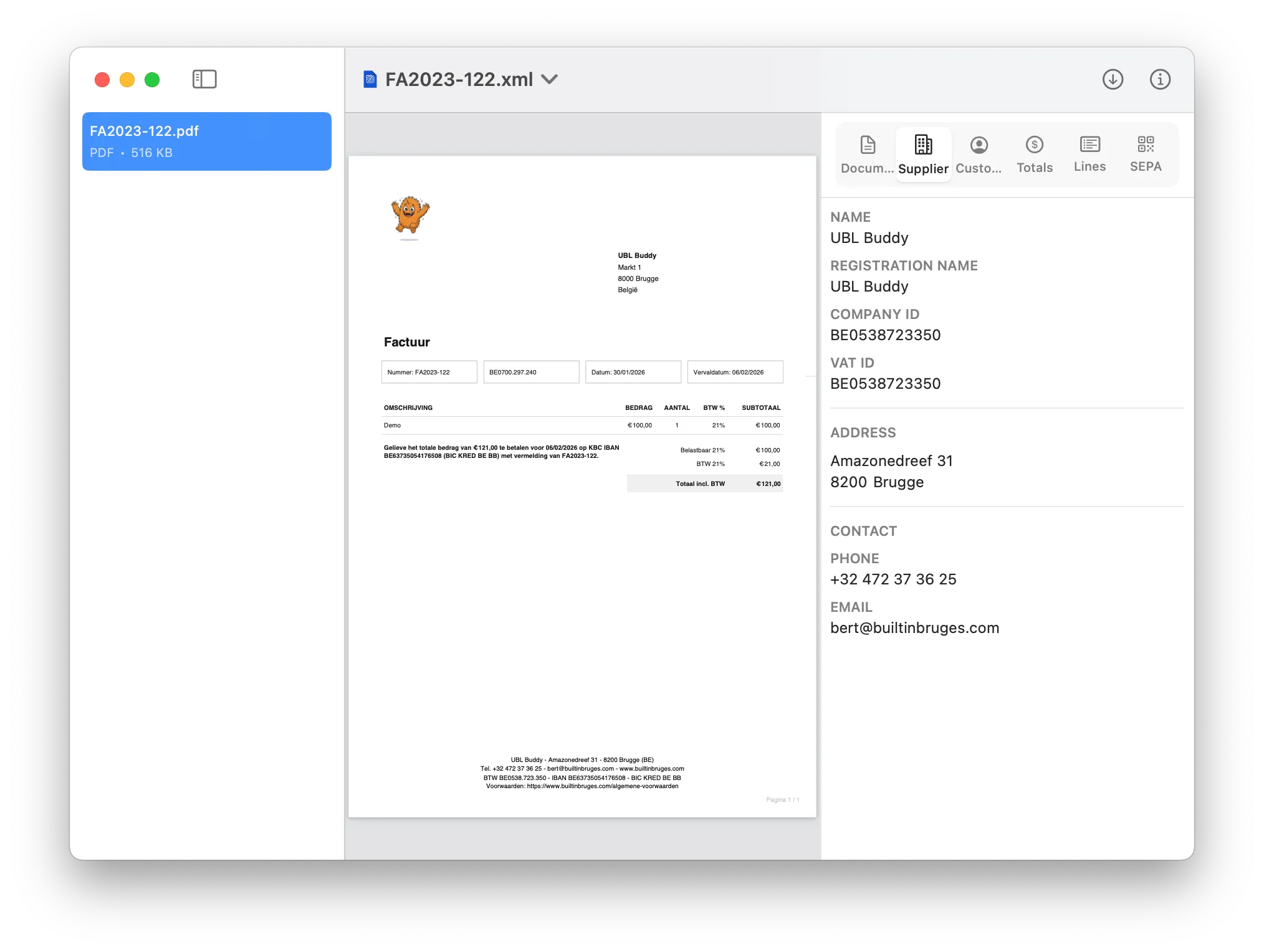The height and width of the screenshot is (952, 1264).
Task: Download the FA2023-122 file
Action: (x=1113, y=79)
